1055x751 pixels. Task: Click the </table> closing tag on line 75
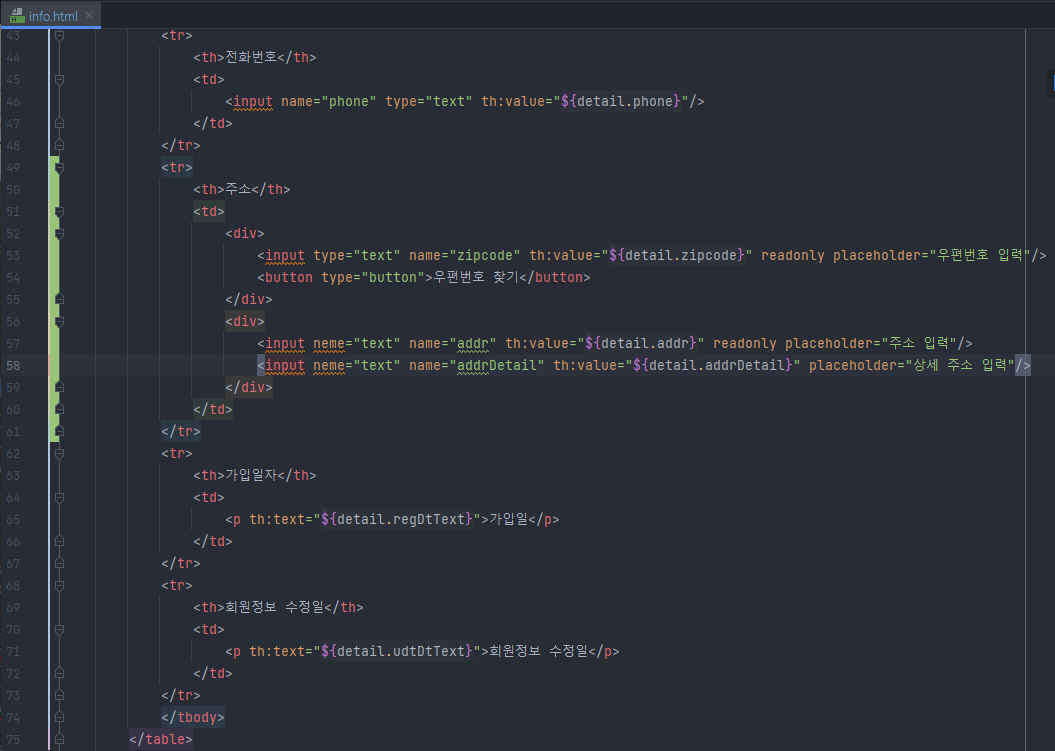coord(161,740)
